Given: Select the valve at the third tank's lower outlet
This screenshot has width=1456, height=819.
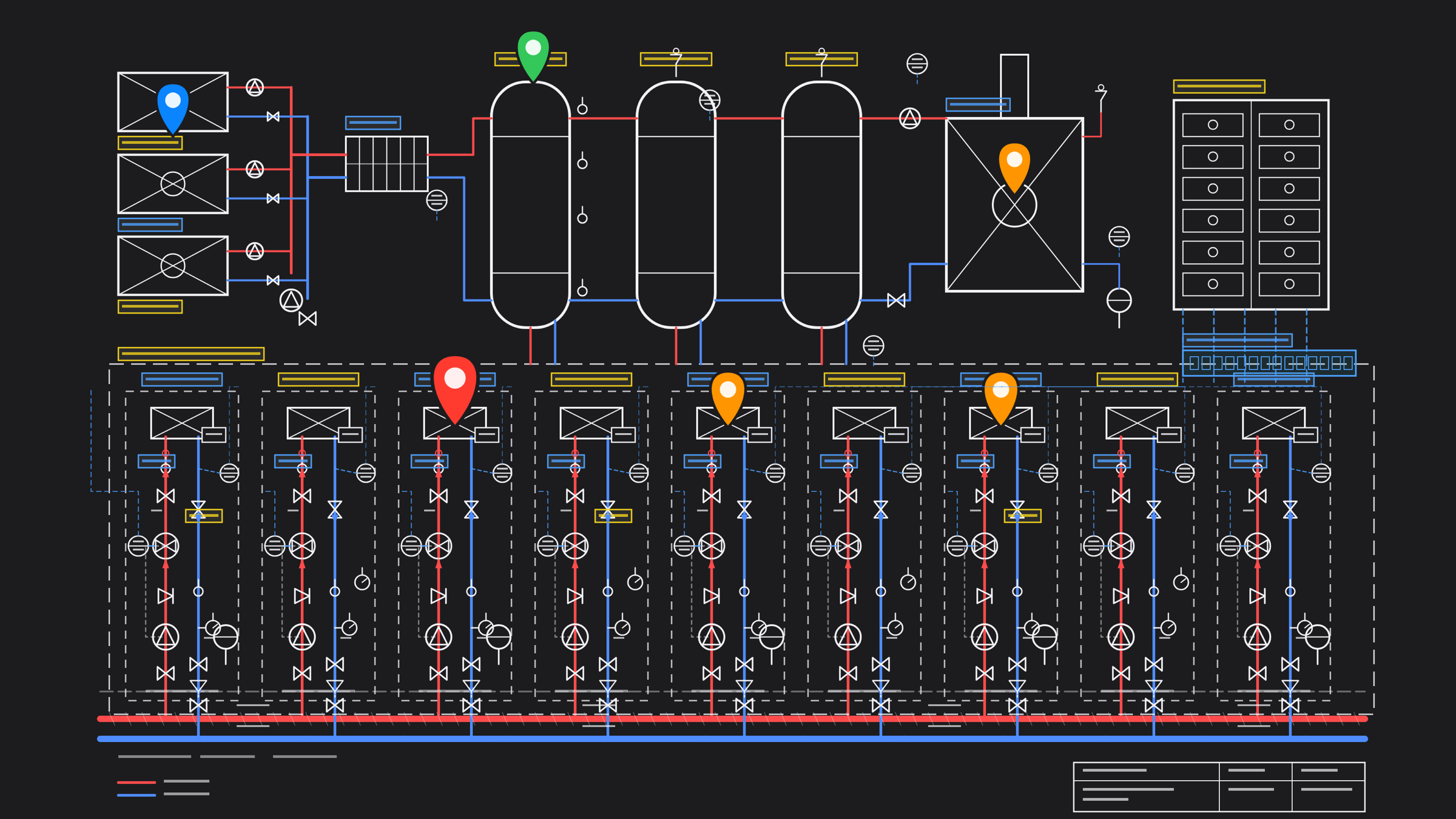Looking at the screenshot, I should (x=896, y=300).
